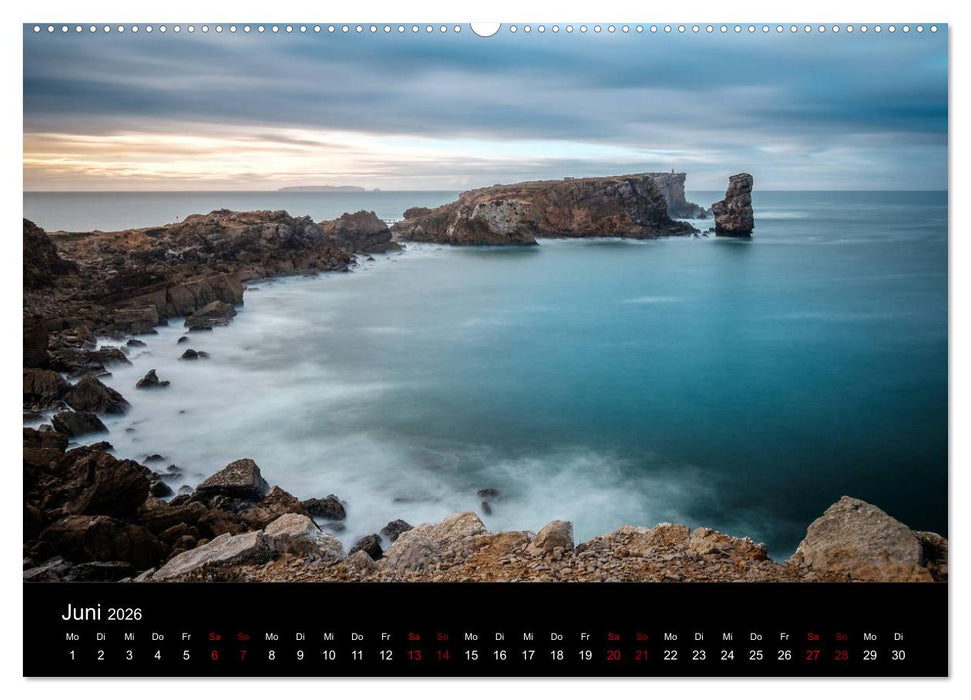Click a red "Sa" weekday label
Image resolution: width=971 pixels, height=700 pixels.
(x=213, y=634)
